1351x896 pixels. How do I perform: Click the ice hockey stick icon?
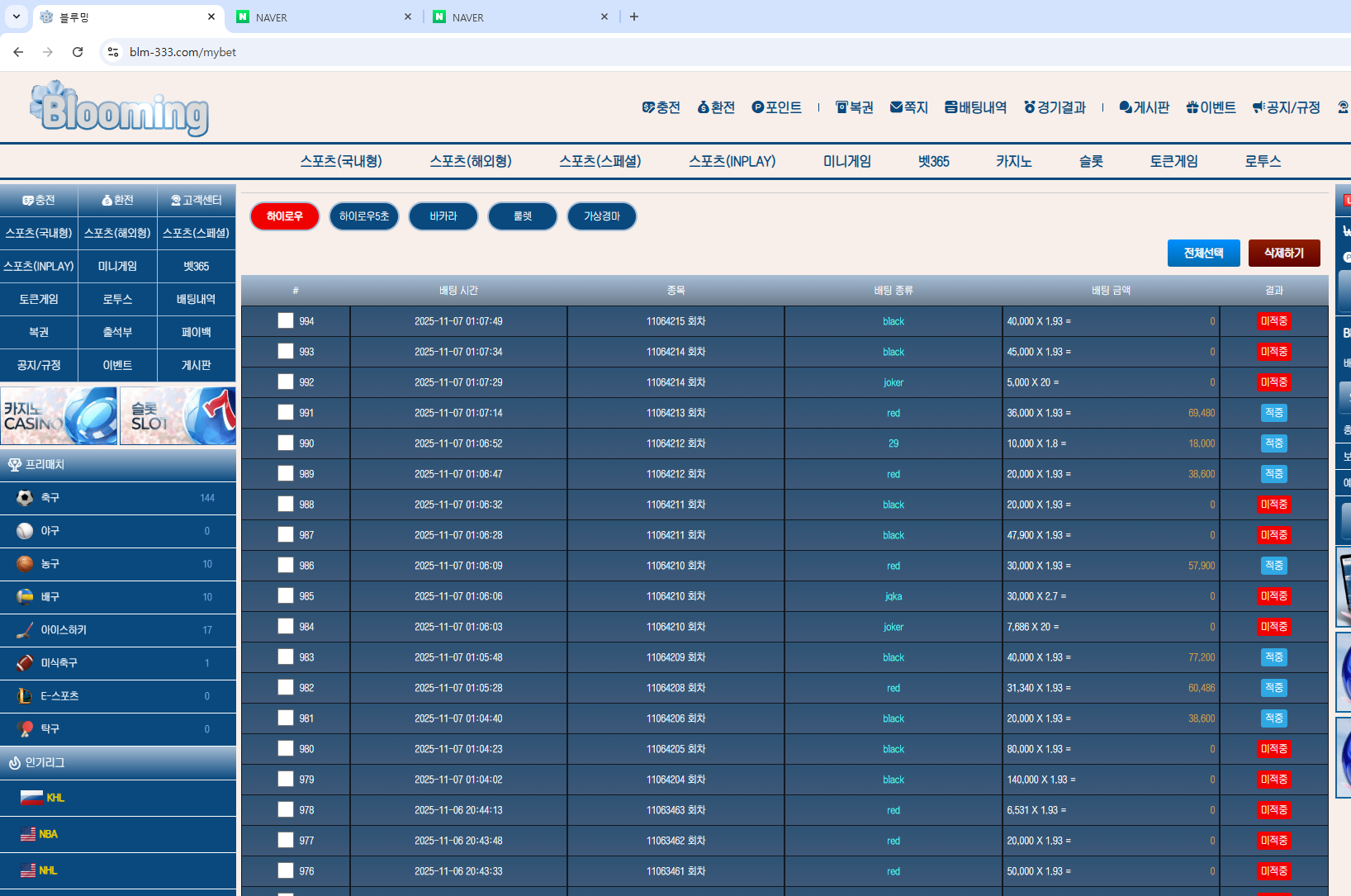(25, 630)
